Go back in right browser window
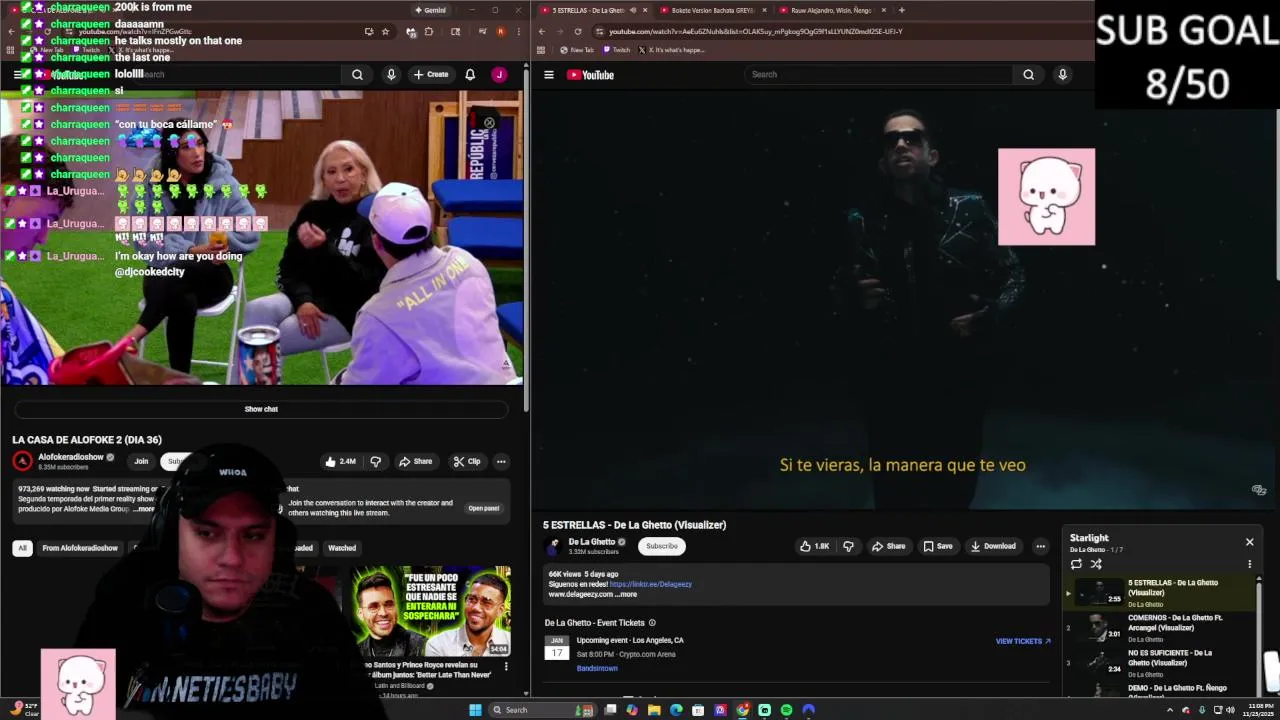This screenshot has height=720, width=1280. tap(541, 31)
